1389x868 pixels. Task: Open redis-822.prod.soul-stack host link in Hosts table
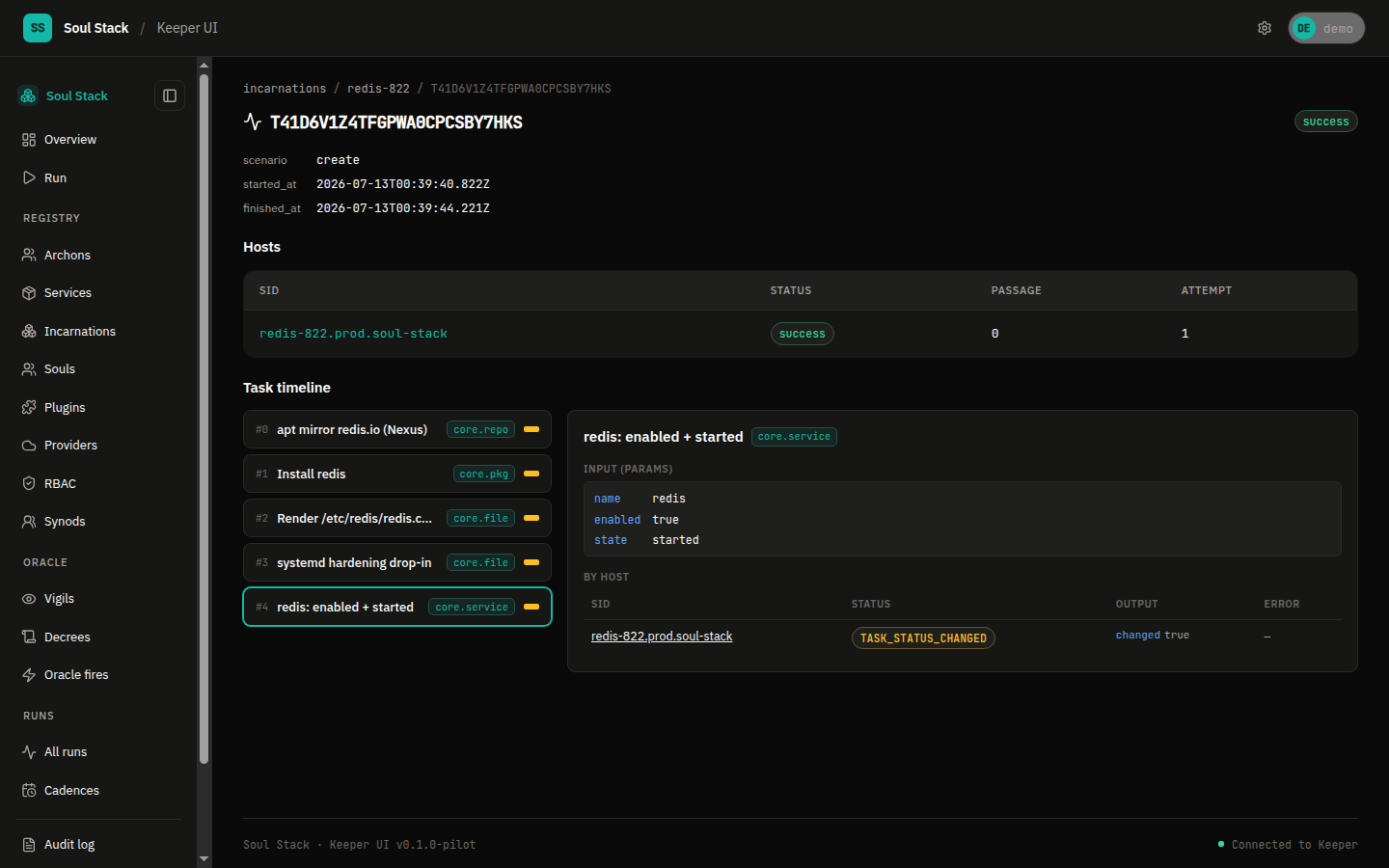(x=353, y=334)
